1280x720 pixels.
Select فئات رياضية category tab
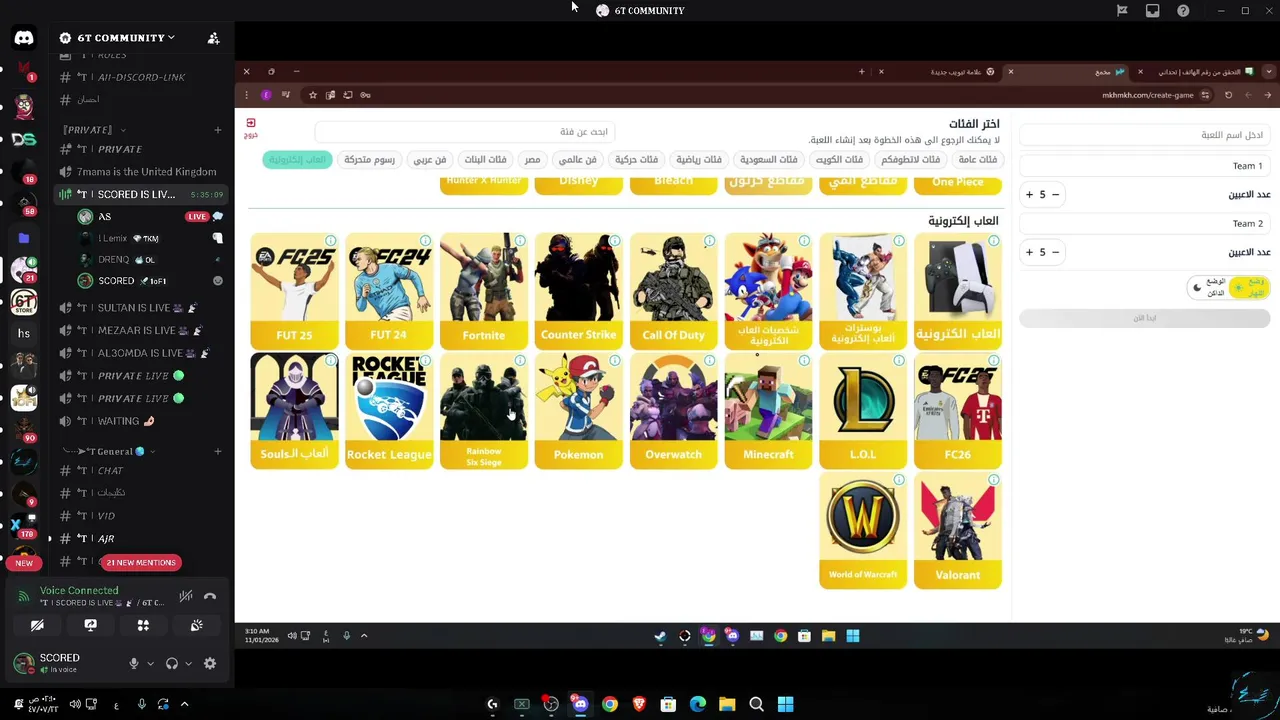point(699,160)
